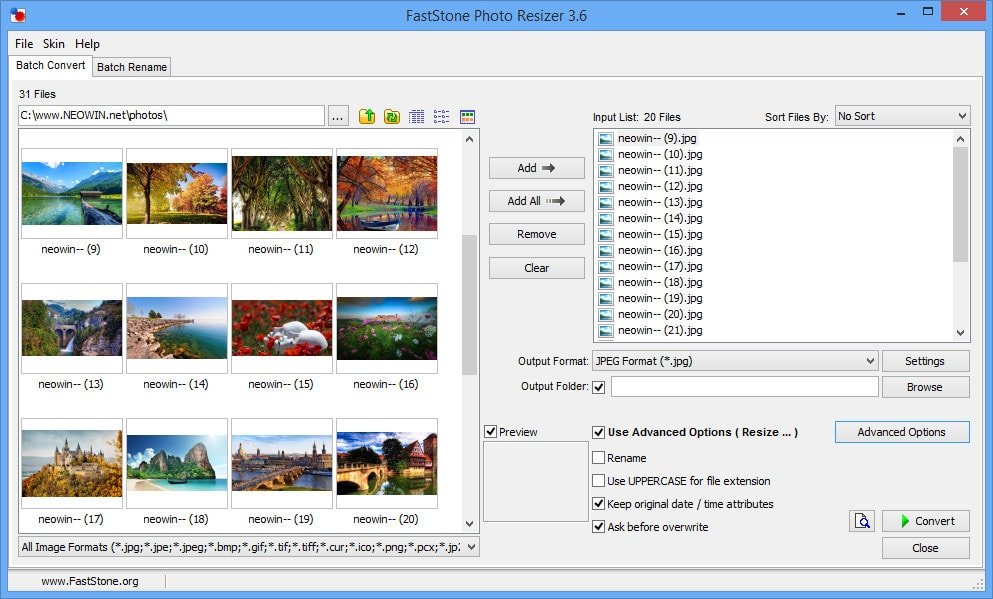Click the FastStone app icon in title bar

coord(17,15)
